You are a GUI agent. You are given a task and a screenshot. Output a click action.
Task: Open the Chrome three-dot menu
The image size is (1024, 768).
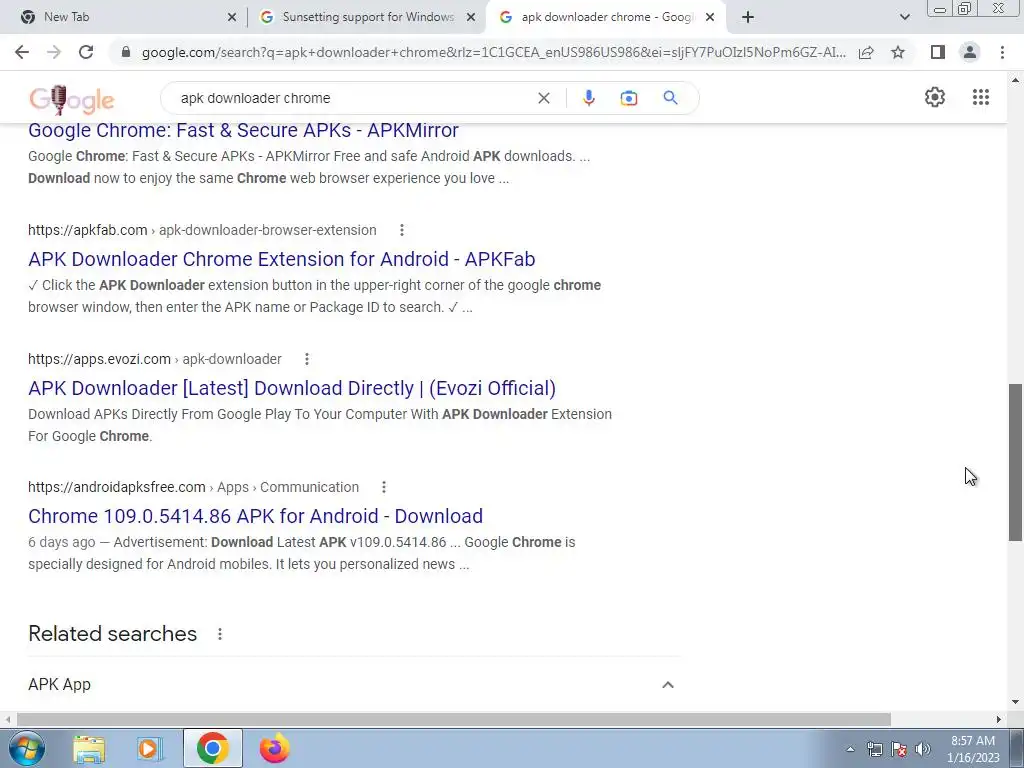tap(1002, 52)
